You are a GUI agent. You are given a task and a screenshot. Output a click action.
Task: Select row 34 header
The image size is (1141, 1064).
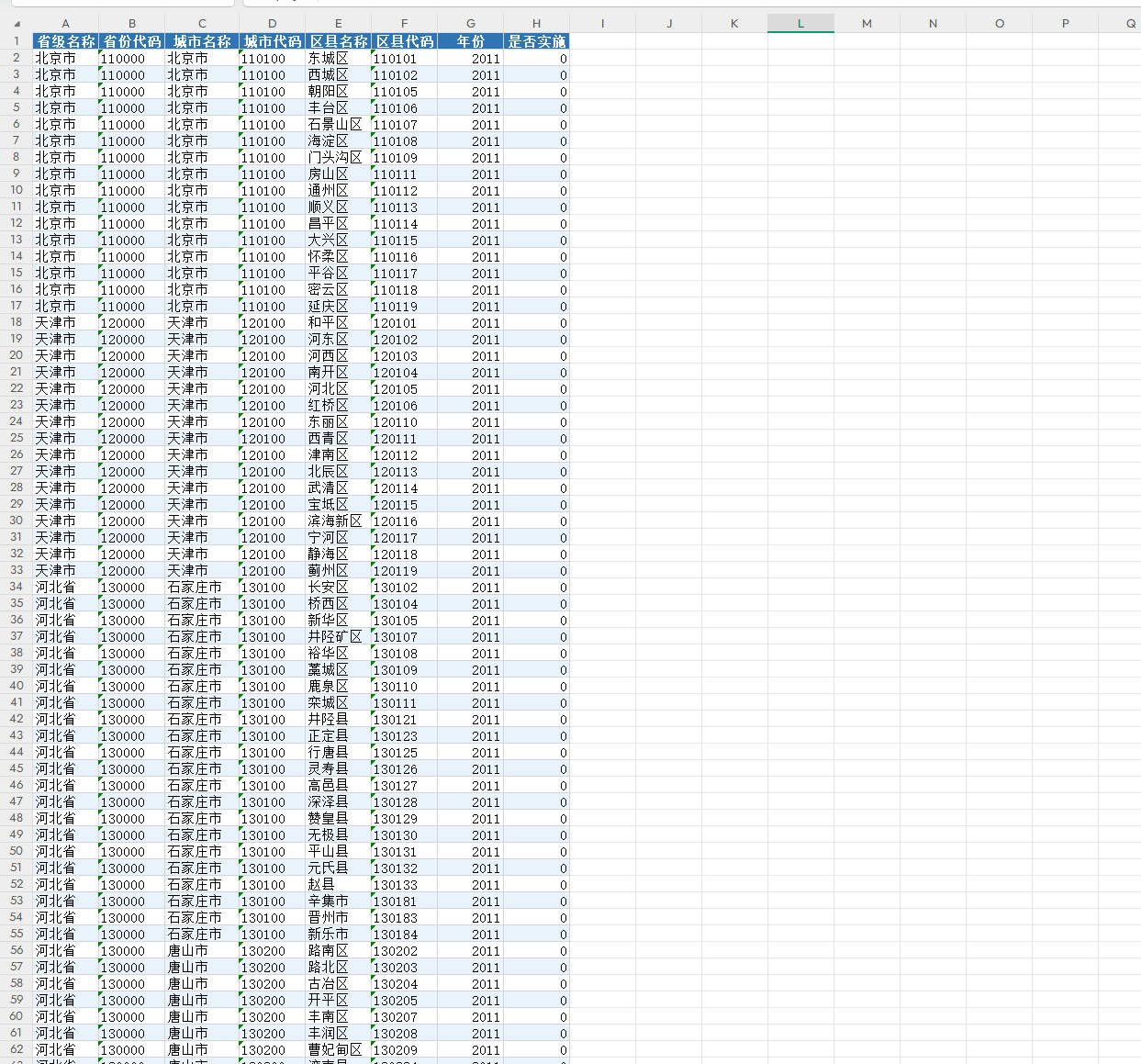(17, 587)
